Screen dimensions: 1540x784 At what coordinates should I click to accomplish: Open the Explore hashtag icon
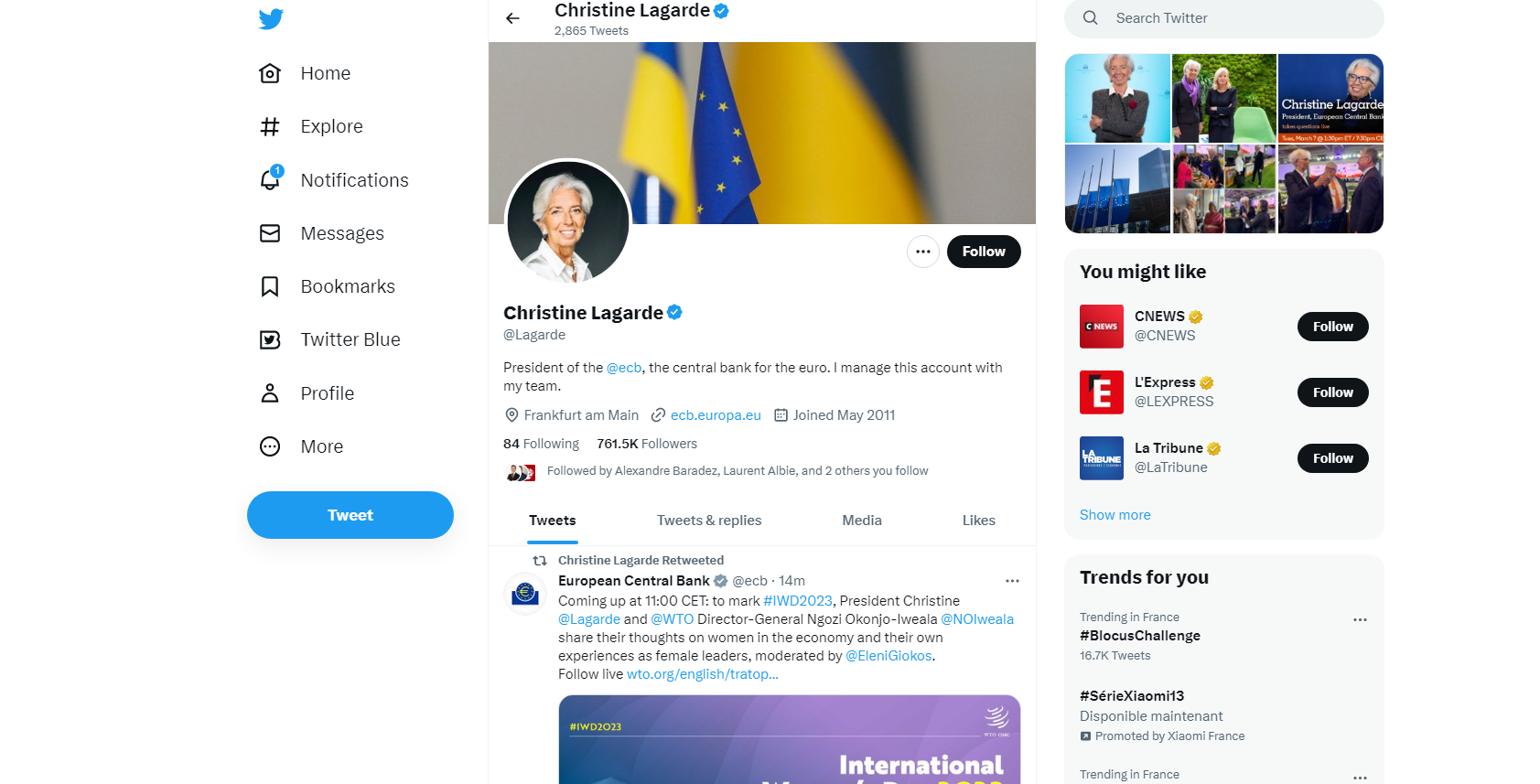click(x=270, y=126)
